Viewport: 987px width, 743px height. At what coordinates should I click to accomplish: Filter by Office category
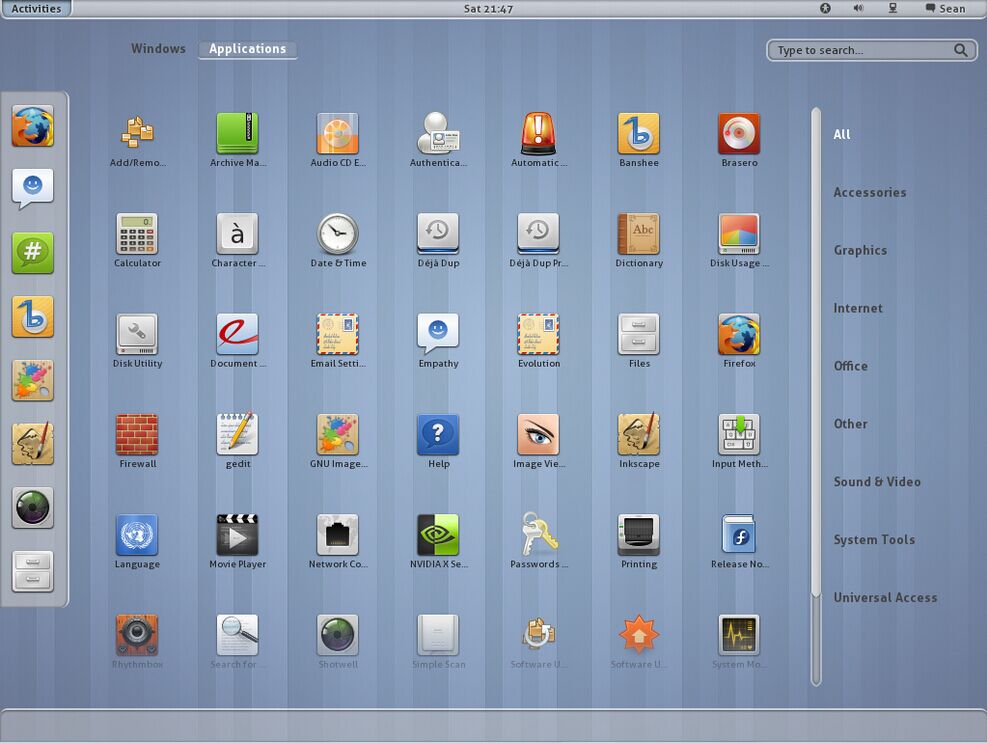pos(850,366)
